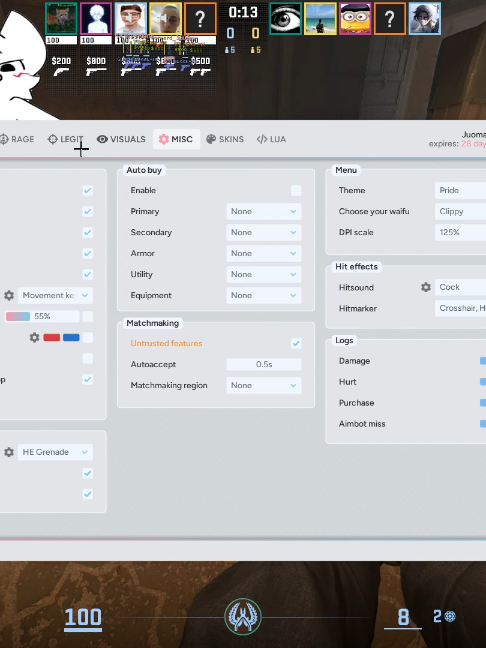The width and height of the screenshot is (486, 648).
Task: Open Hitsound gear settings
Action: pyautogui.click(x=426, y=287)
